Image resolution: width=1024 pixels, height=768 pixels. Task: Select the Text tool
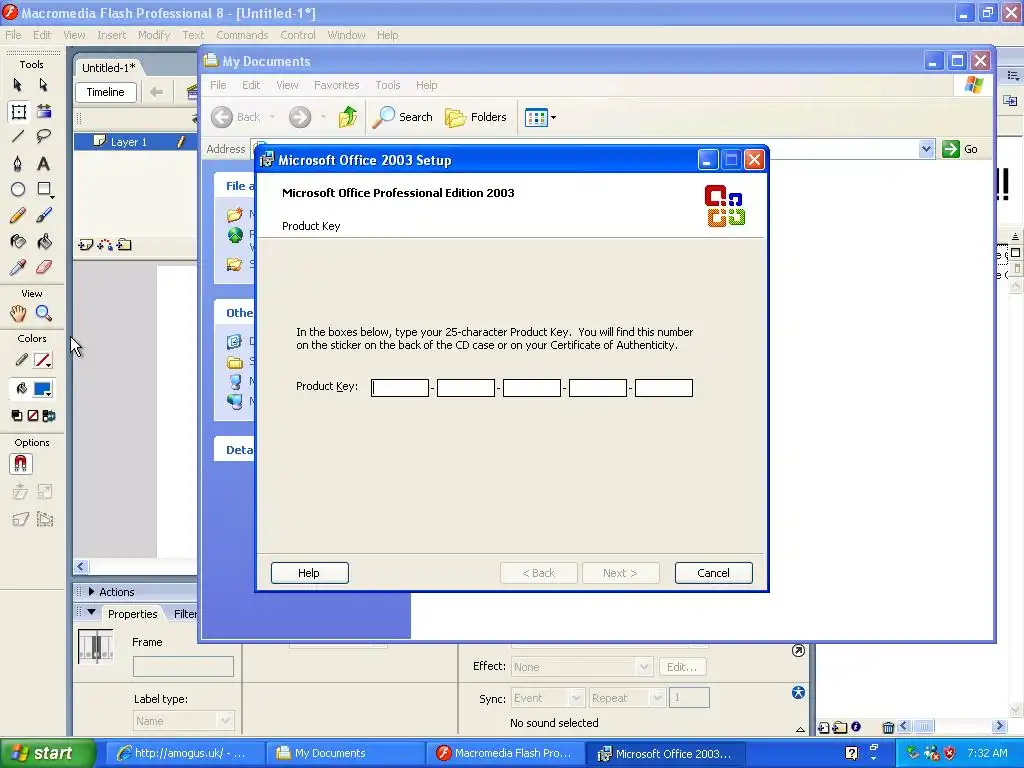coord(43,163)
